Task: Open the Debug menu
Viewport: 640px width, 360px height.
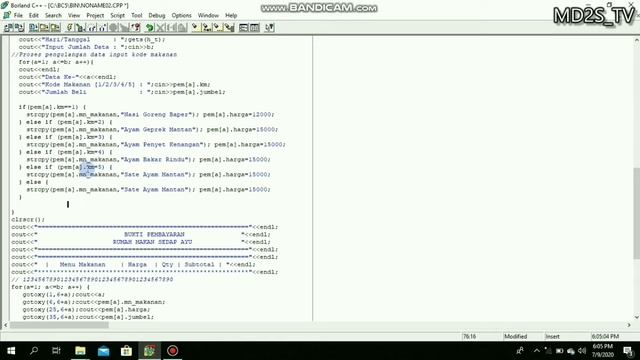Action: 157,16
